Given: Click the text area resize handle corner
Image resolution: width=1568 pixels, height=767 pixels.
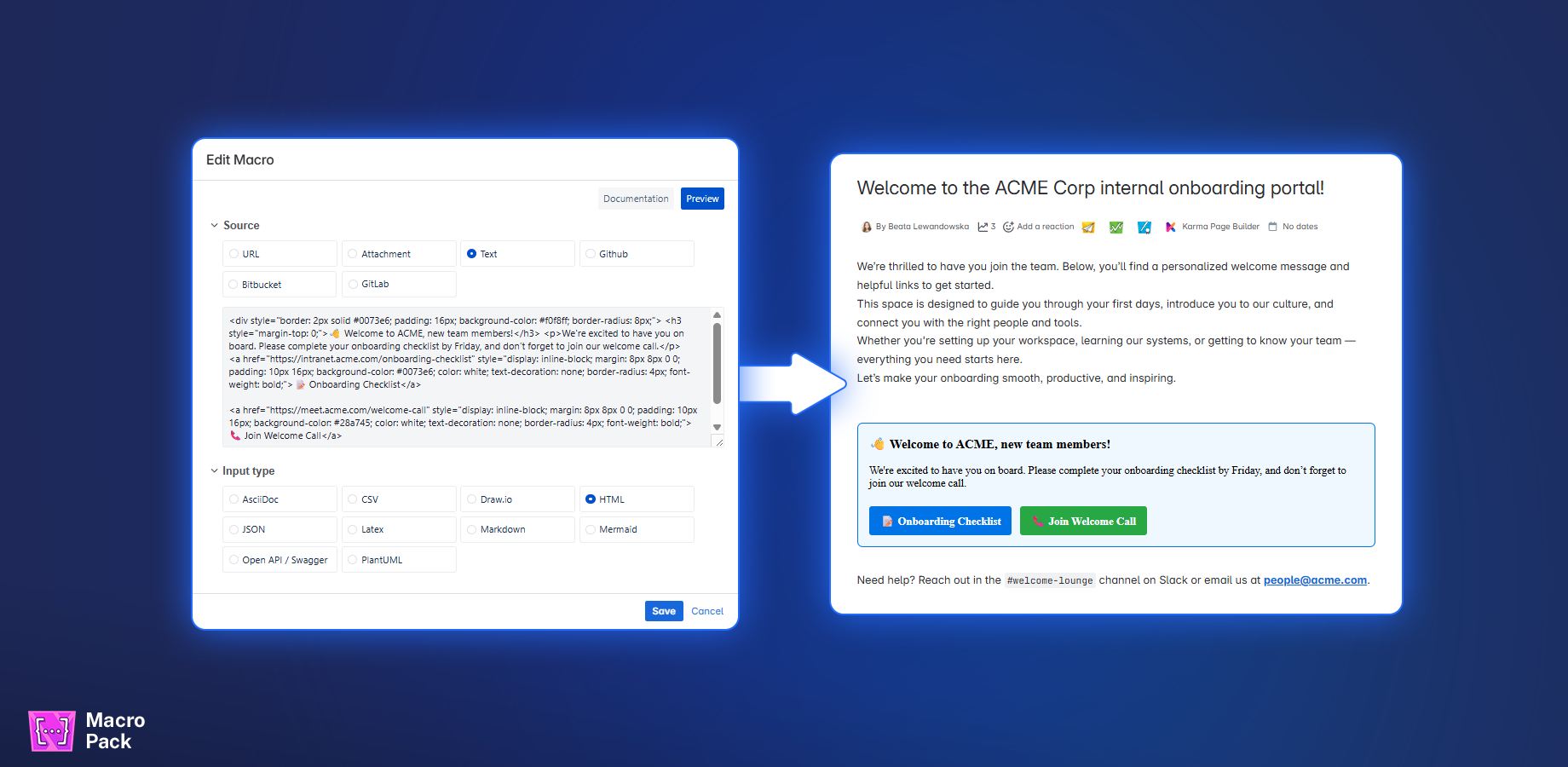Looking at the screenshot, I should pyautogui.click(x=718, y=441).
